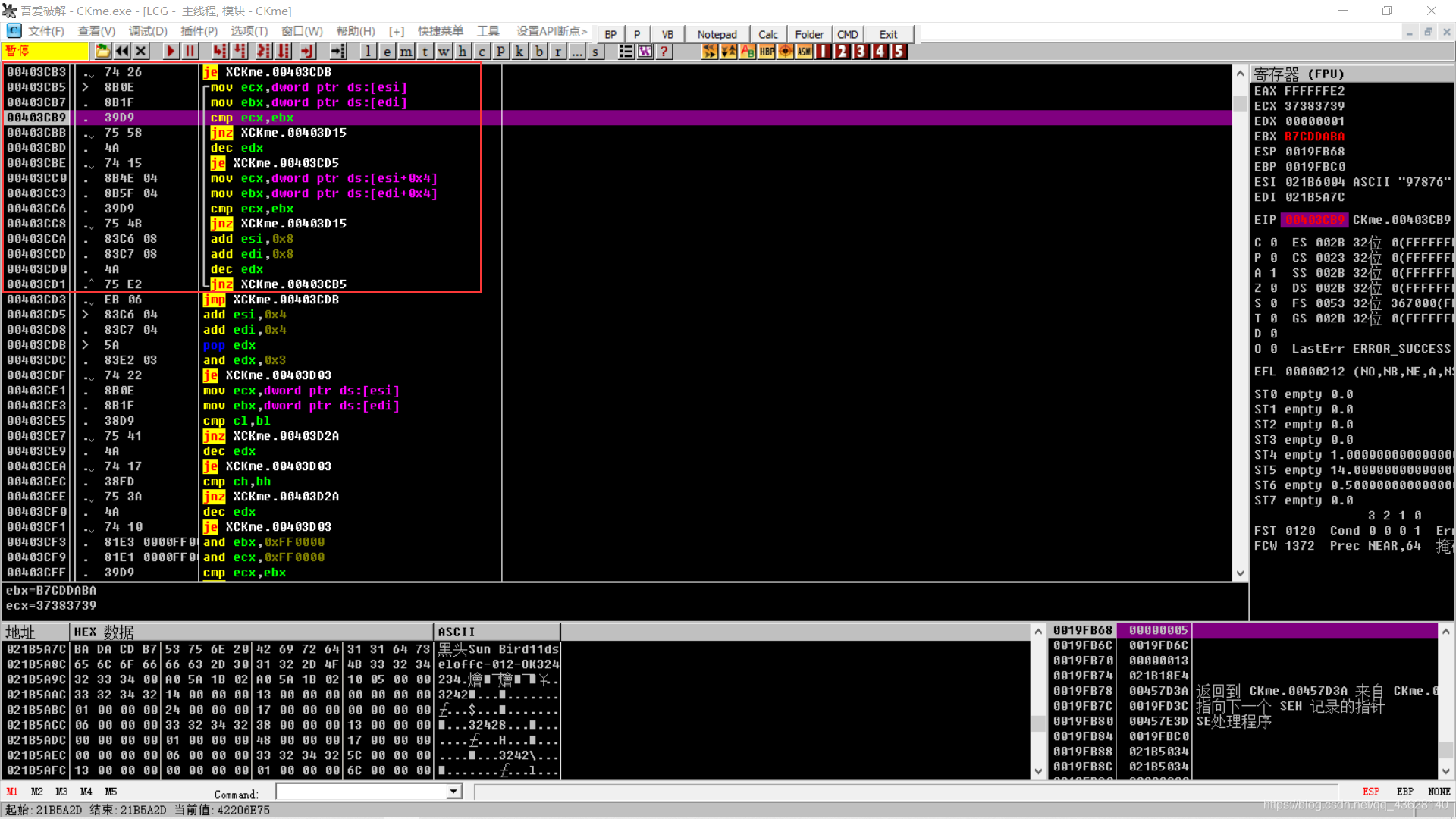Show the log window with 'l' button
Viewport: 1456px width, 819px height.
coord(368,51)
